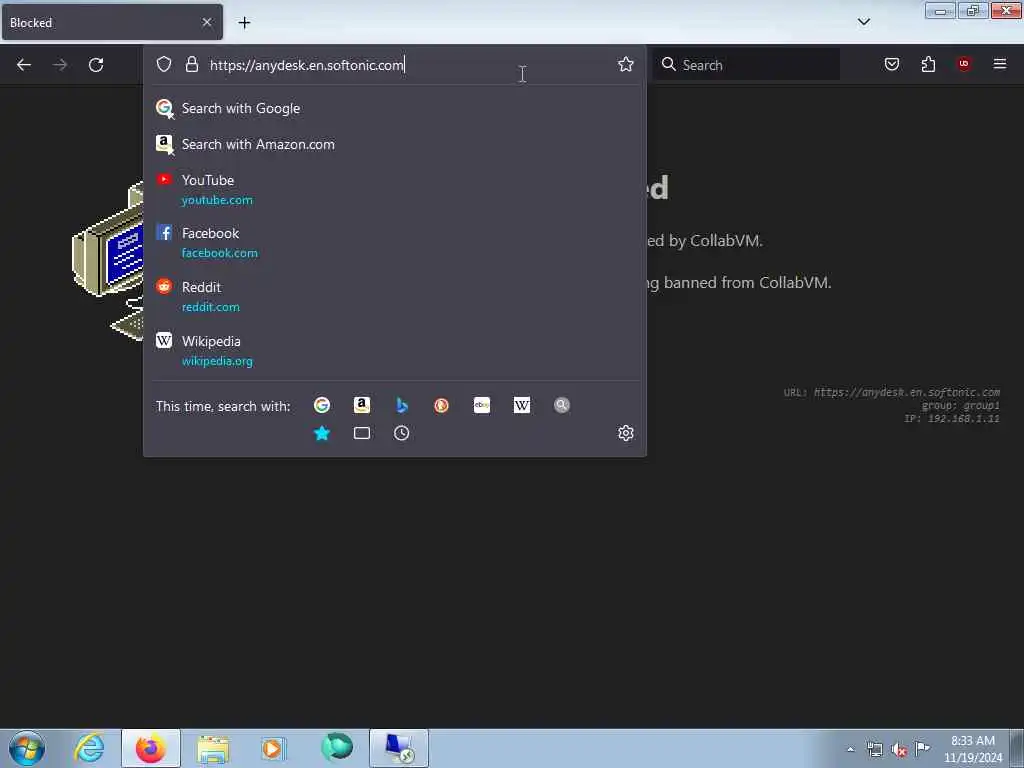1024x768 pixels.
Task: Select the YouTube suggestion
Action: (x=394, y=189)
